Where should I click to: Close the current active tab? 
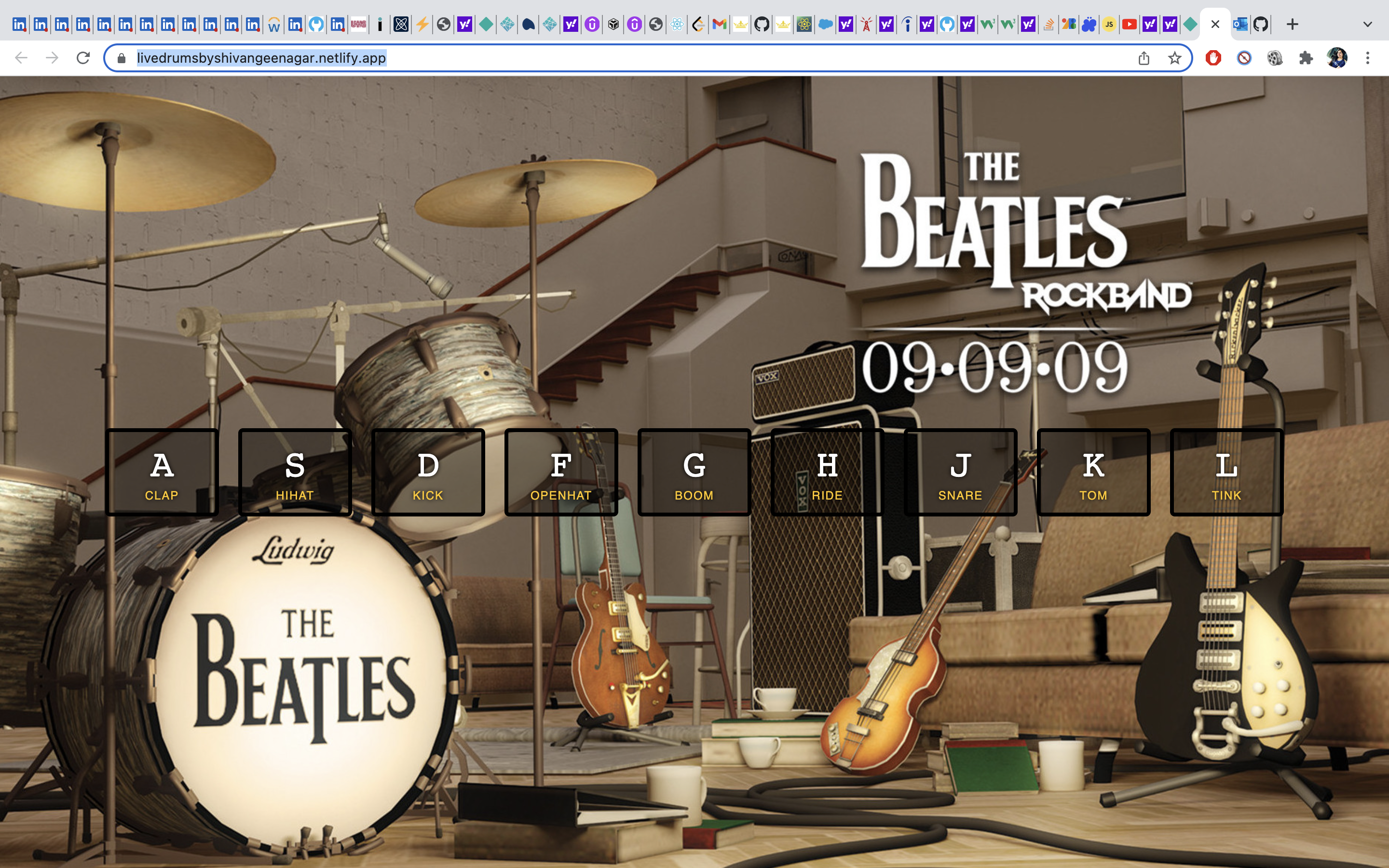[1215, 24]
